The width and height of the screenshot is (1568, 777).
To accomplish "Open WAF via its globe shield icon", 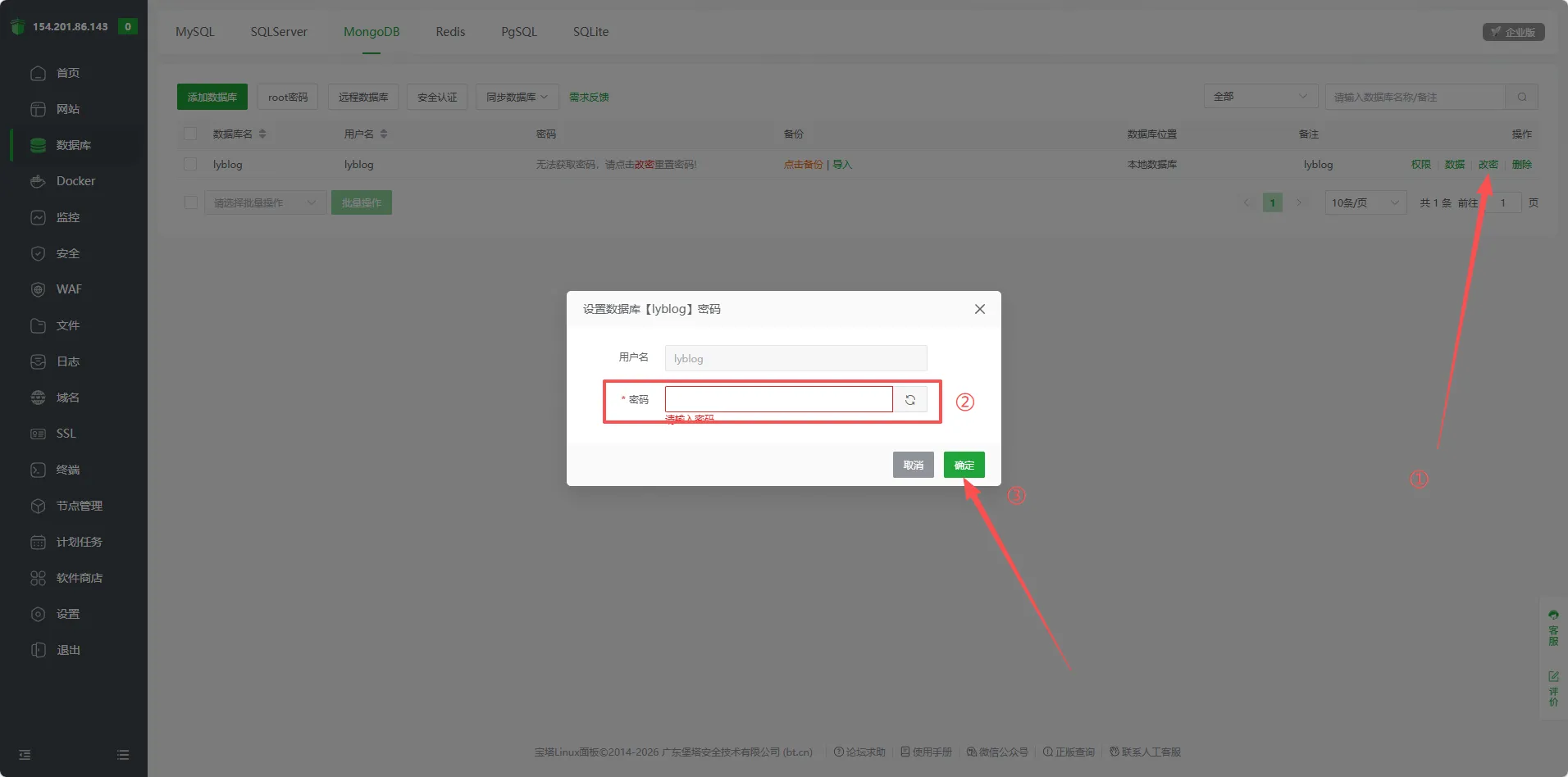I will 38,289.
